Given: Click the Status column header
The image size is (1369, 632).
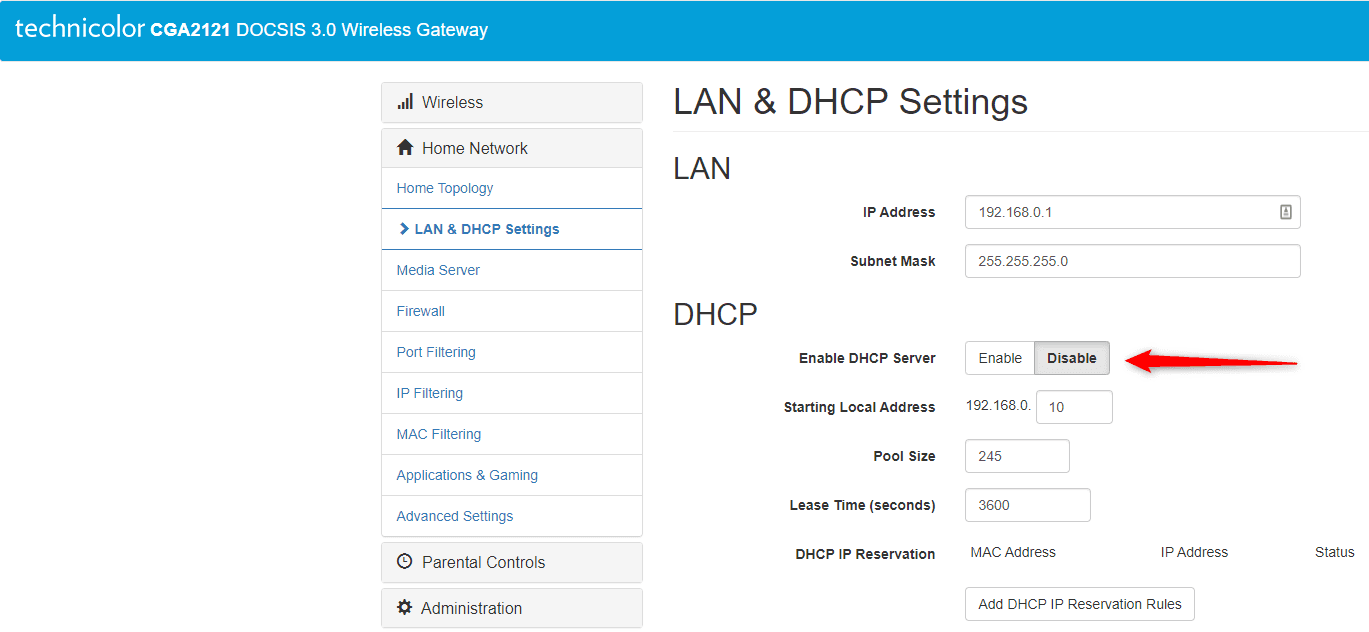Looking at the screenshot, I should pos(1335,552).
